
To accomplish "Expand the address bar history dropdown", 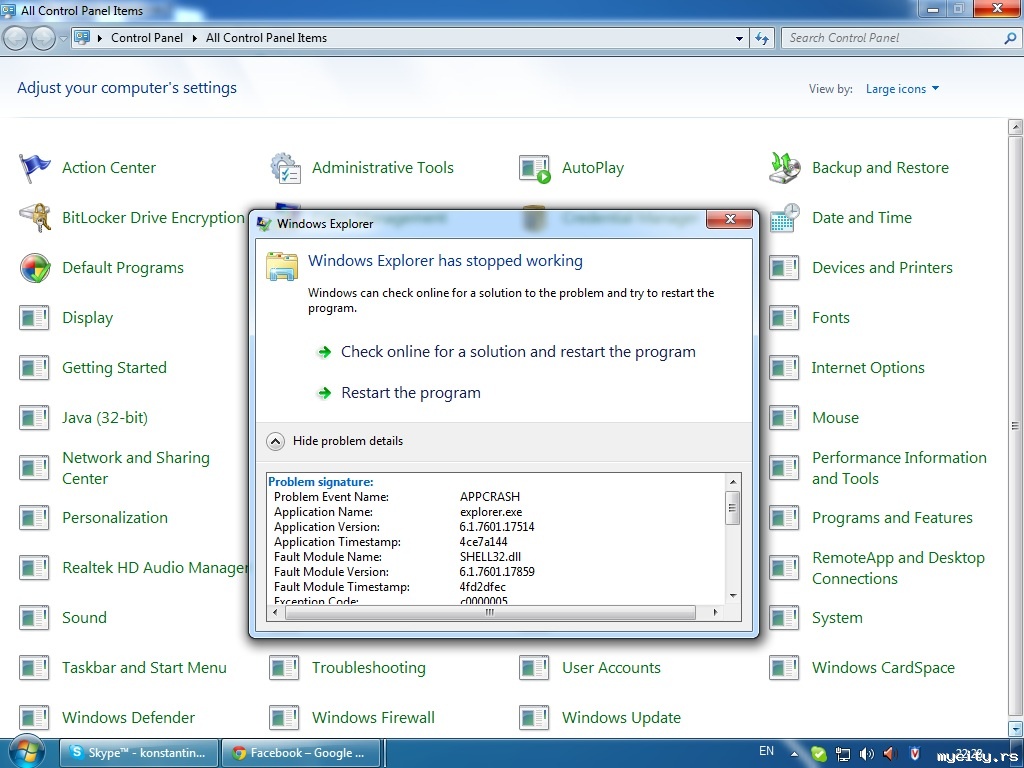I will tap(739, 38).
